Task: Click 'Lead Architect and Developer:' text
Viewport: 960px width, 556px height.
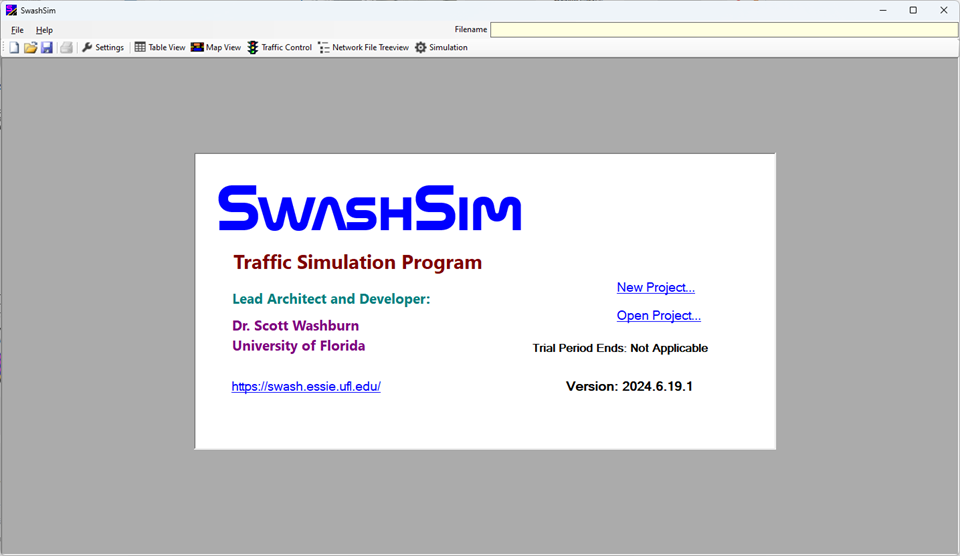Action: coord(331,299)
